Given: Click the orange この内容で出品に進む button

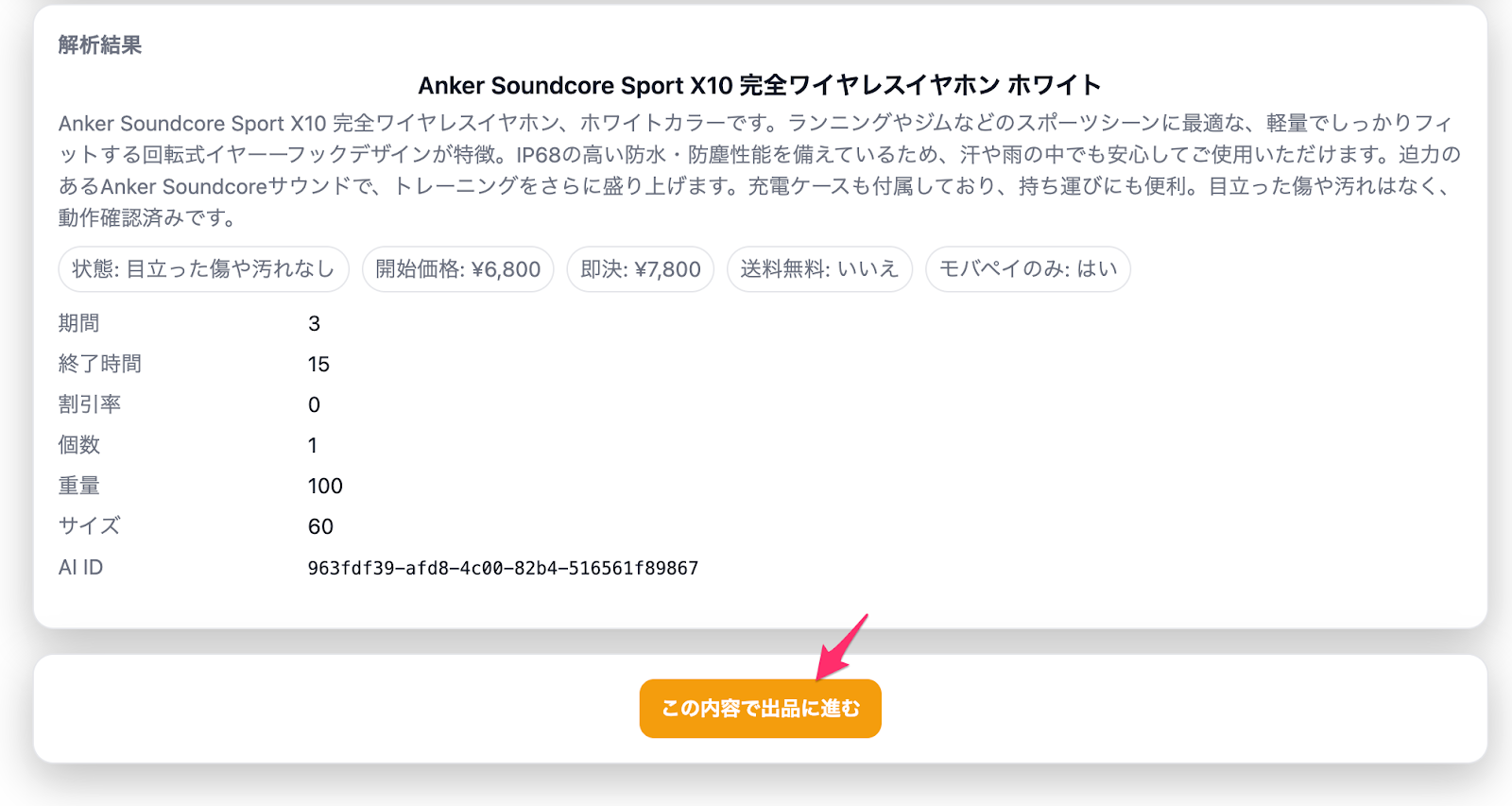Looking at the screenshot, I should click(760, 708).
